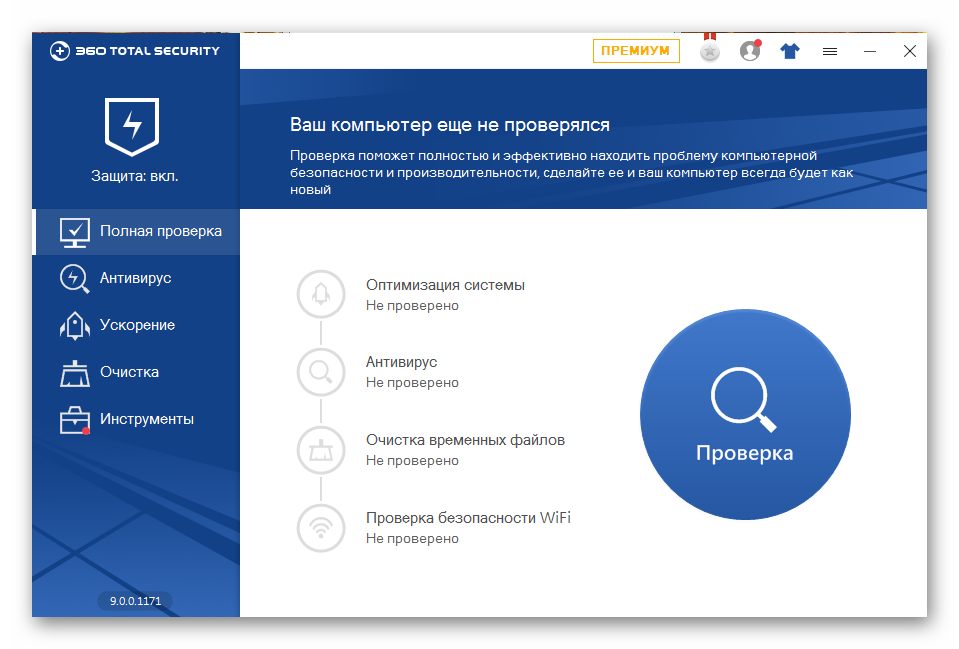
Task: Open the Ускорение sidebar section
Action: (x=136, y=325)
